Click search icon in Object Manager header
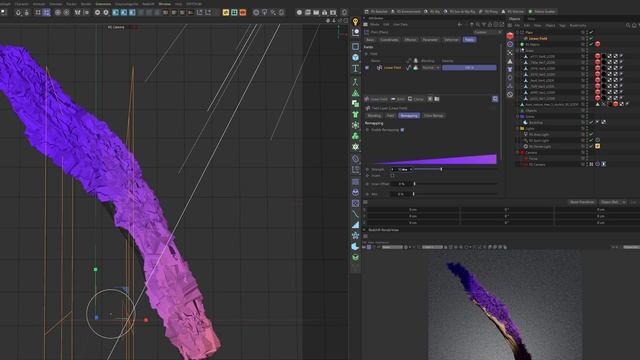The height and width of the screenshot is (360, 640). pyautogui.click(x=628, y=25)
